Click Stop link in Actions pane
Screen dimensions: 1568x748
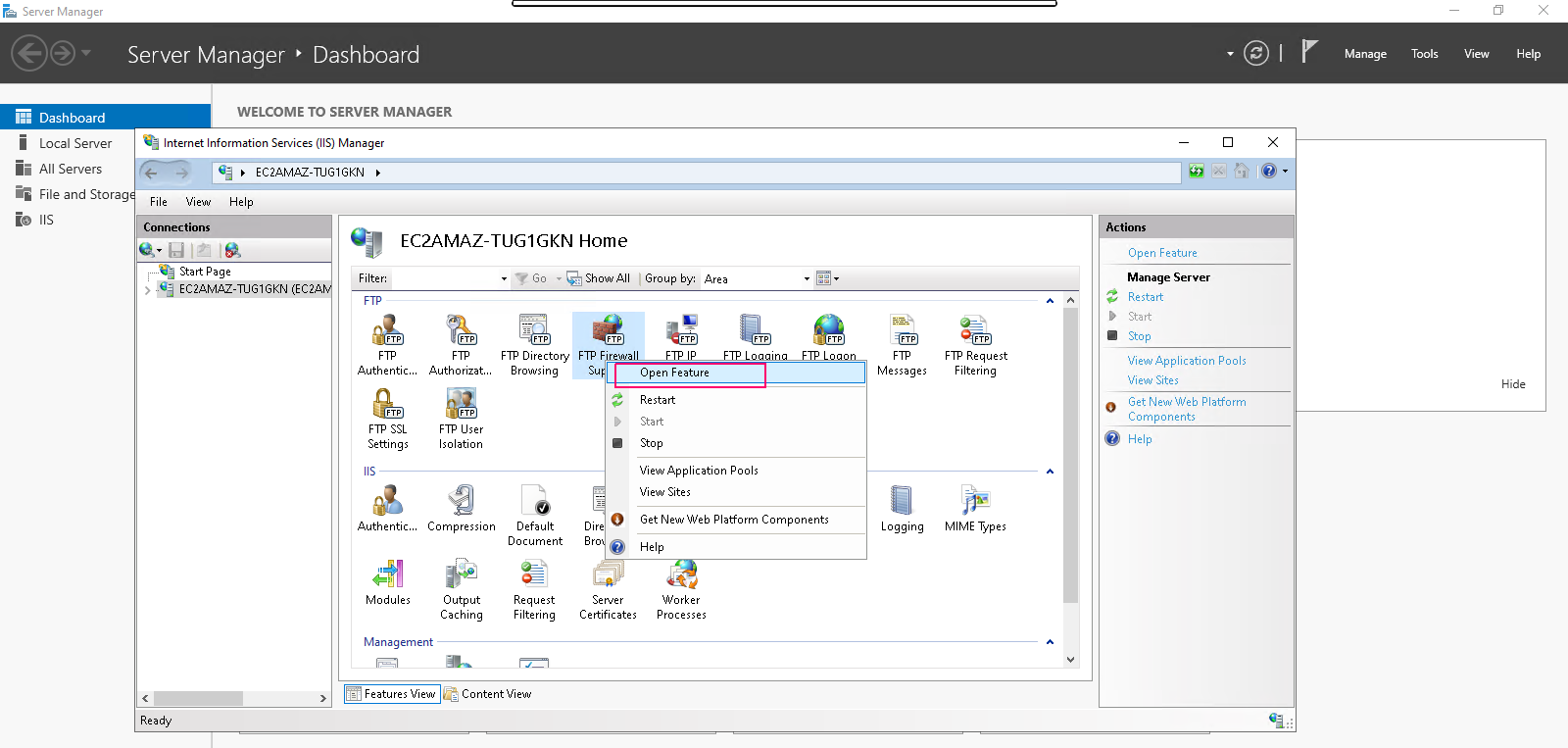tap(1139, 336)
